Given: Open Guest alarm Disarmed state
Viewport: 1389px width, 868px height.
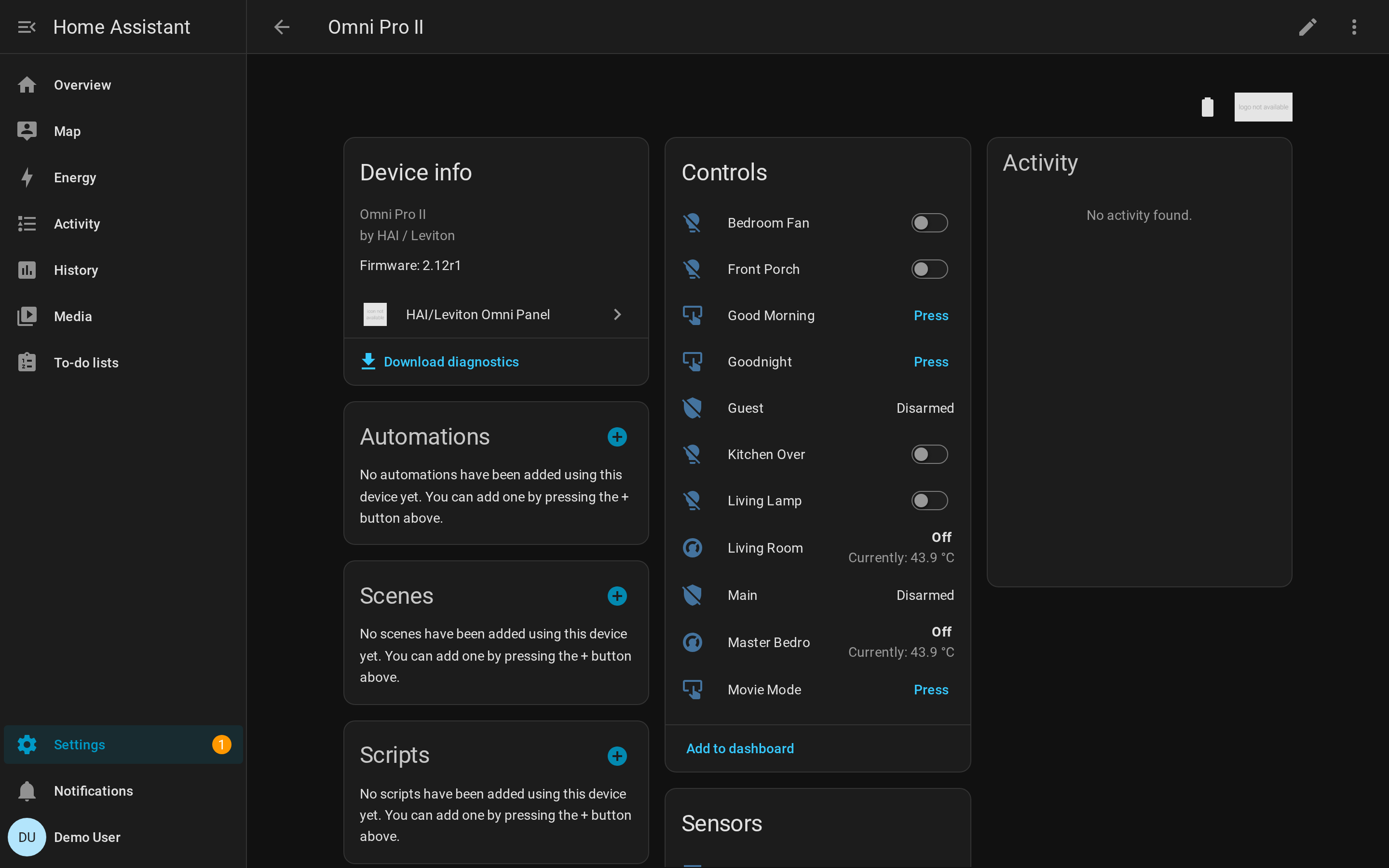Looking at the screenshot, I should tap(925, 408).
